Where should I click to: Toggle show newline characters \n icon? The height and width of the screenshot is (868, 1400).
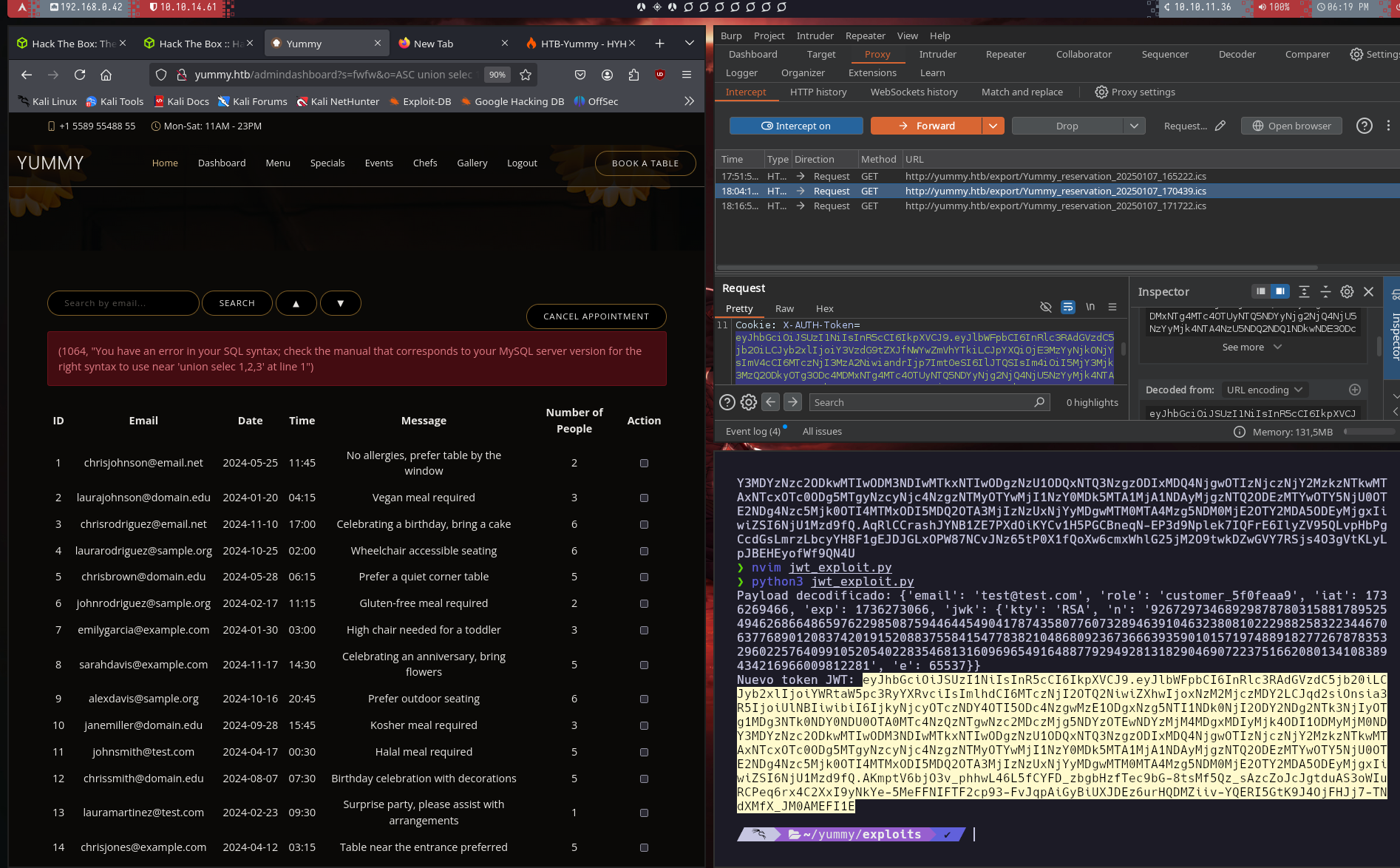(x=1090, y=307)
